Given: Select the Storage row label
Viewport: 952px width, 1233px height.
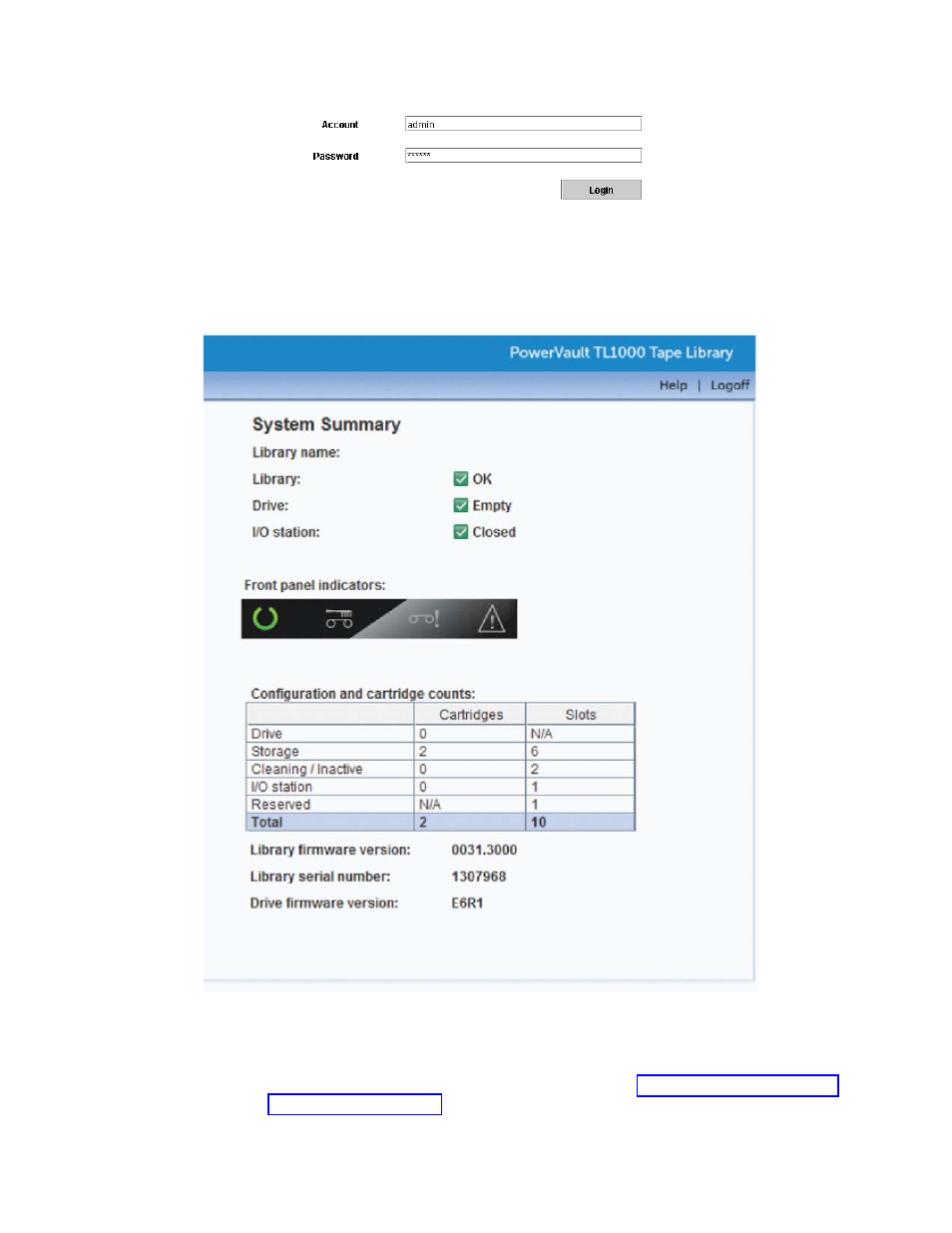Looking at the screenshot, I should tap(274, 752).
